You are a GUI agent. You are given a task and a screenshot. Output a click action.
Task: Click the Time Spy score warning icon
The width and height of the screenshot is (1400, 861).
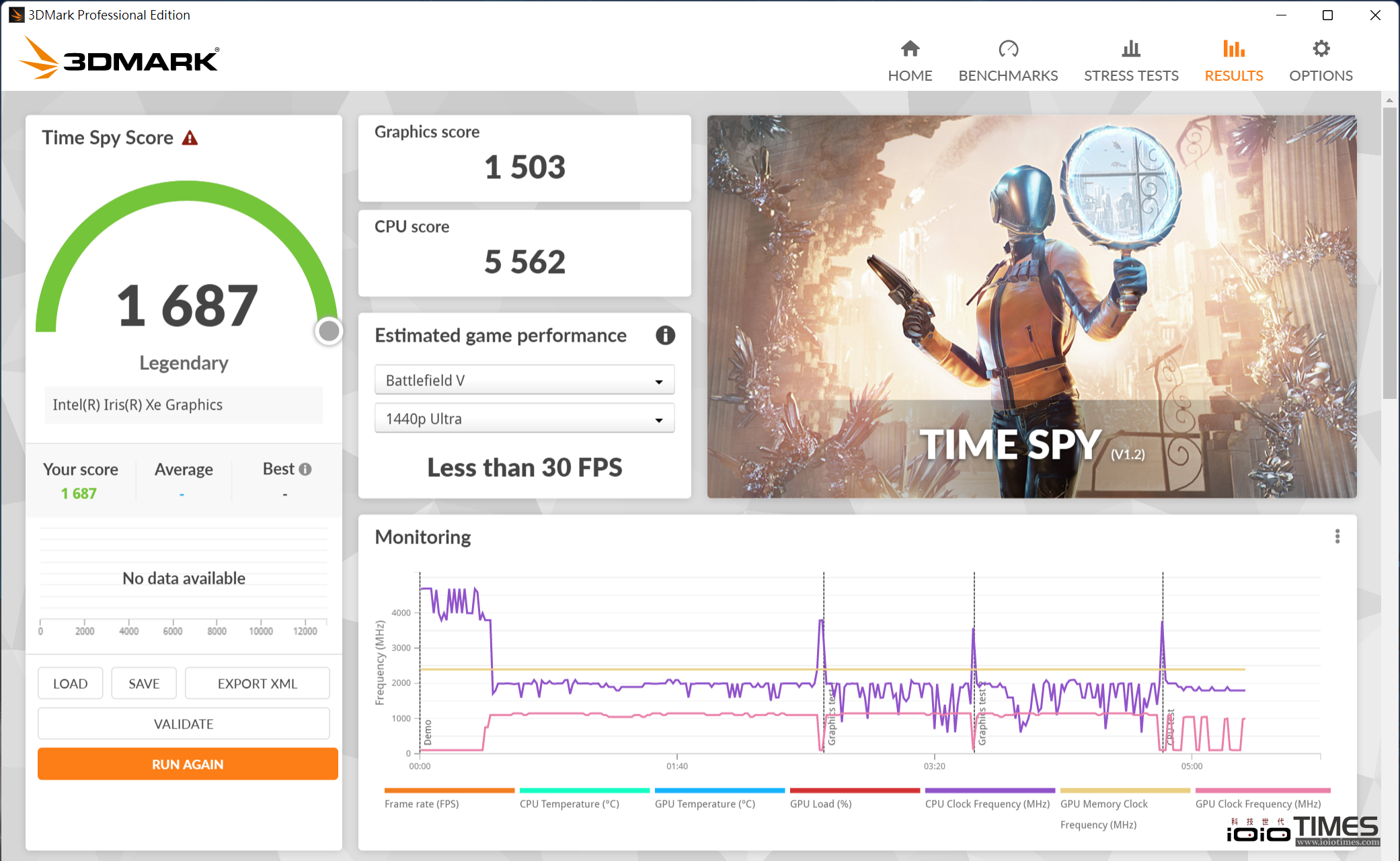point(190,138)
